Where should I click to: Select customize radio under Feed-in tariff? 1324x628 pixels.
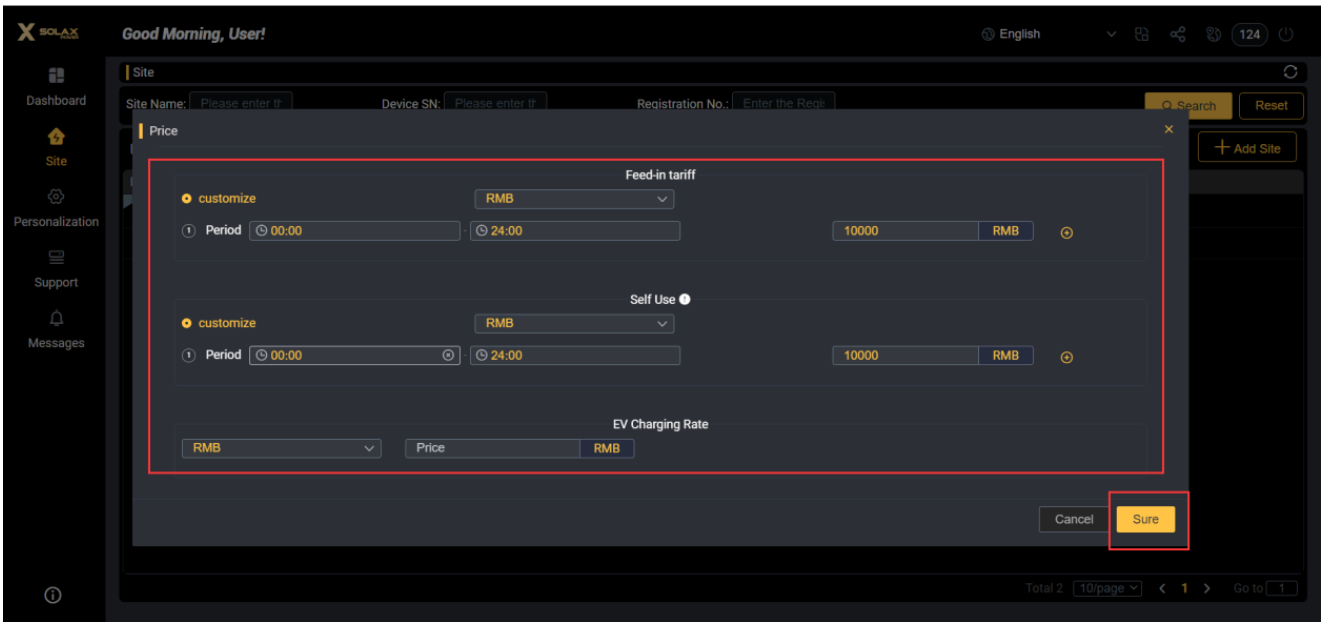coord(187,199)
